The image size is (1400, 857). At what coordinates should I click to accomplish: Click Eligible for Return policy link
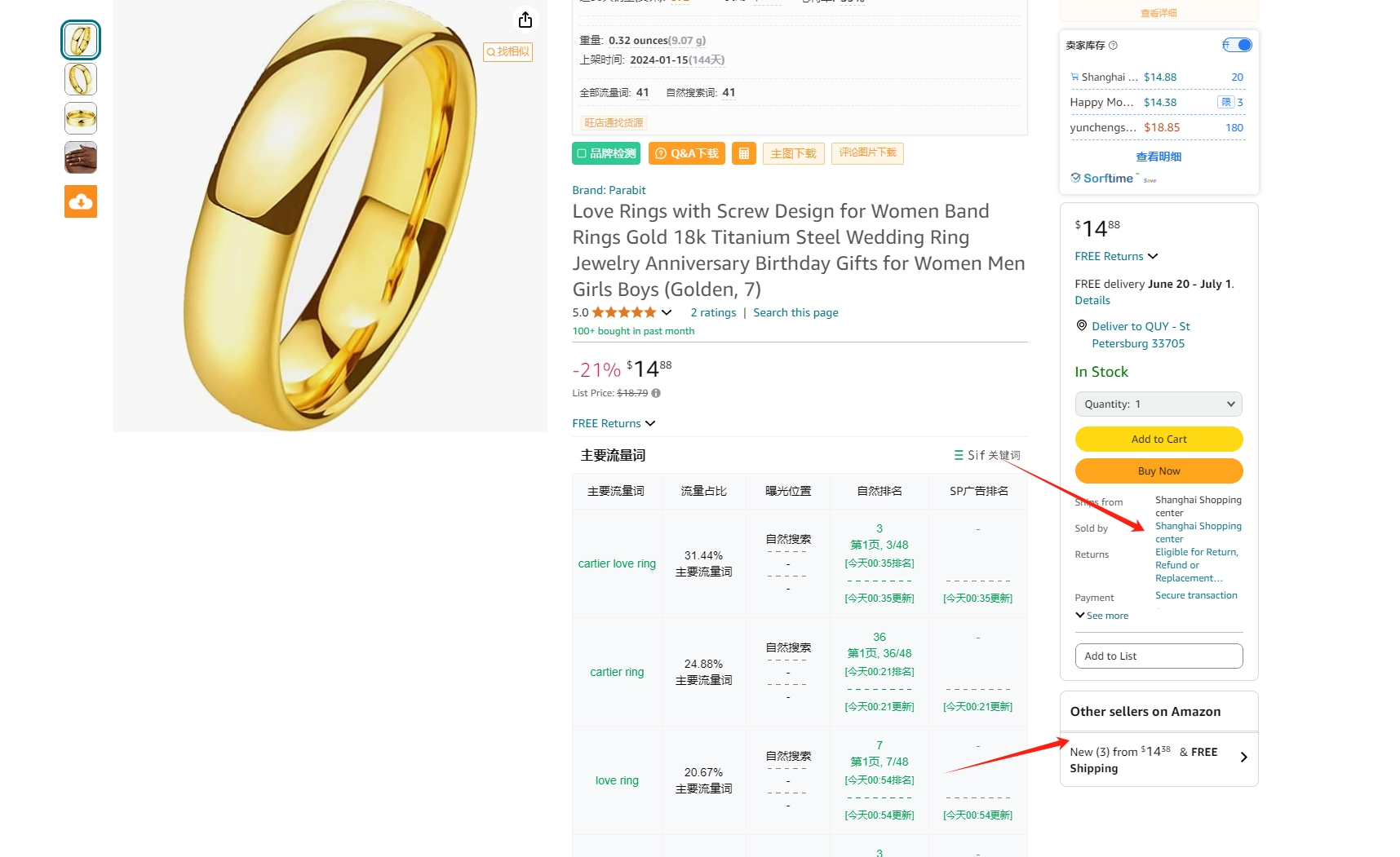click(1197, 564)
